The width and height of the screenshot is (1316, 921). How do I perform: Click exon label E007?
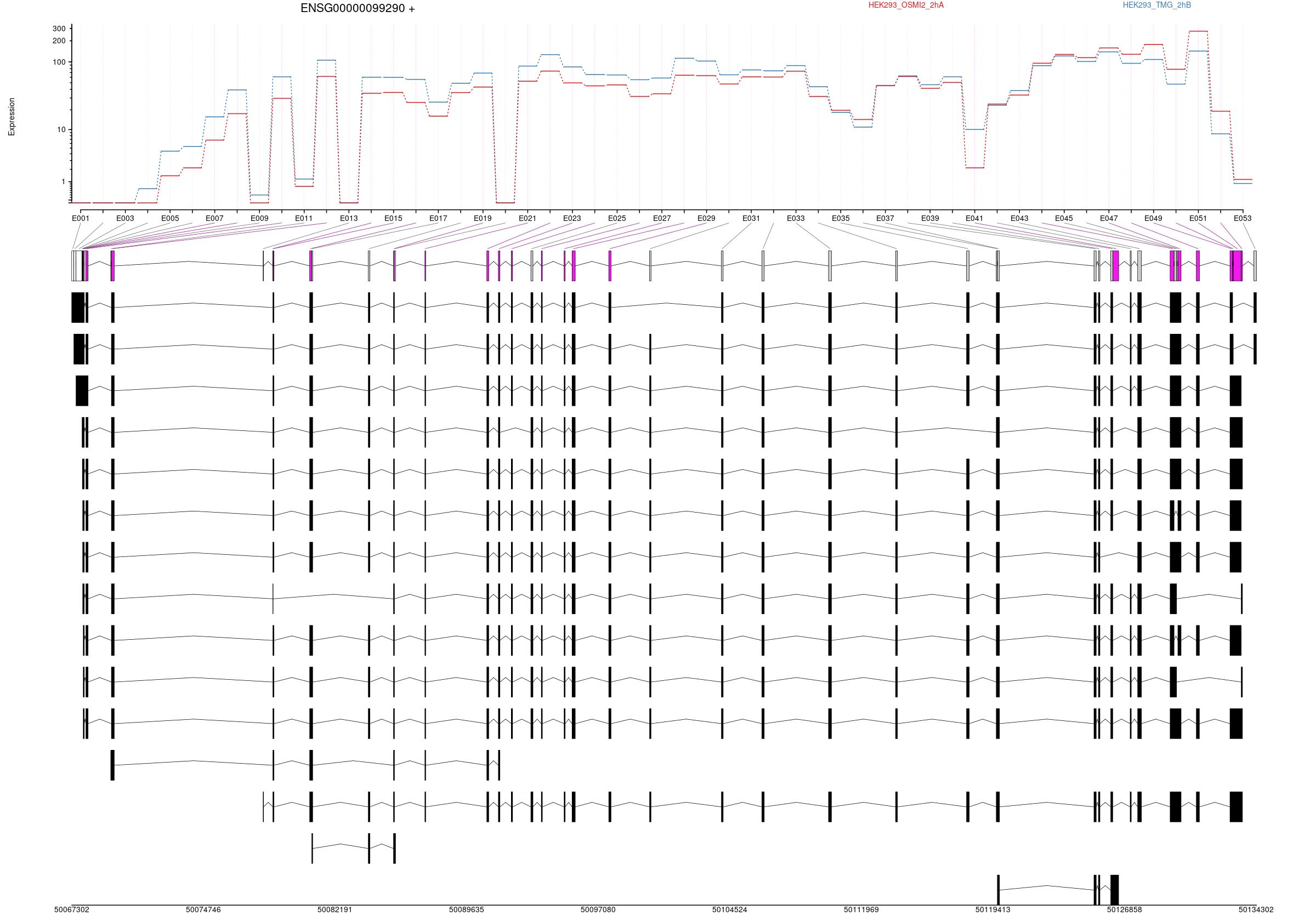coord(214,218)
